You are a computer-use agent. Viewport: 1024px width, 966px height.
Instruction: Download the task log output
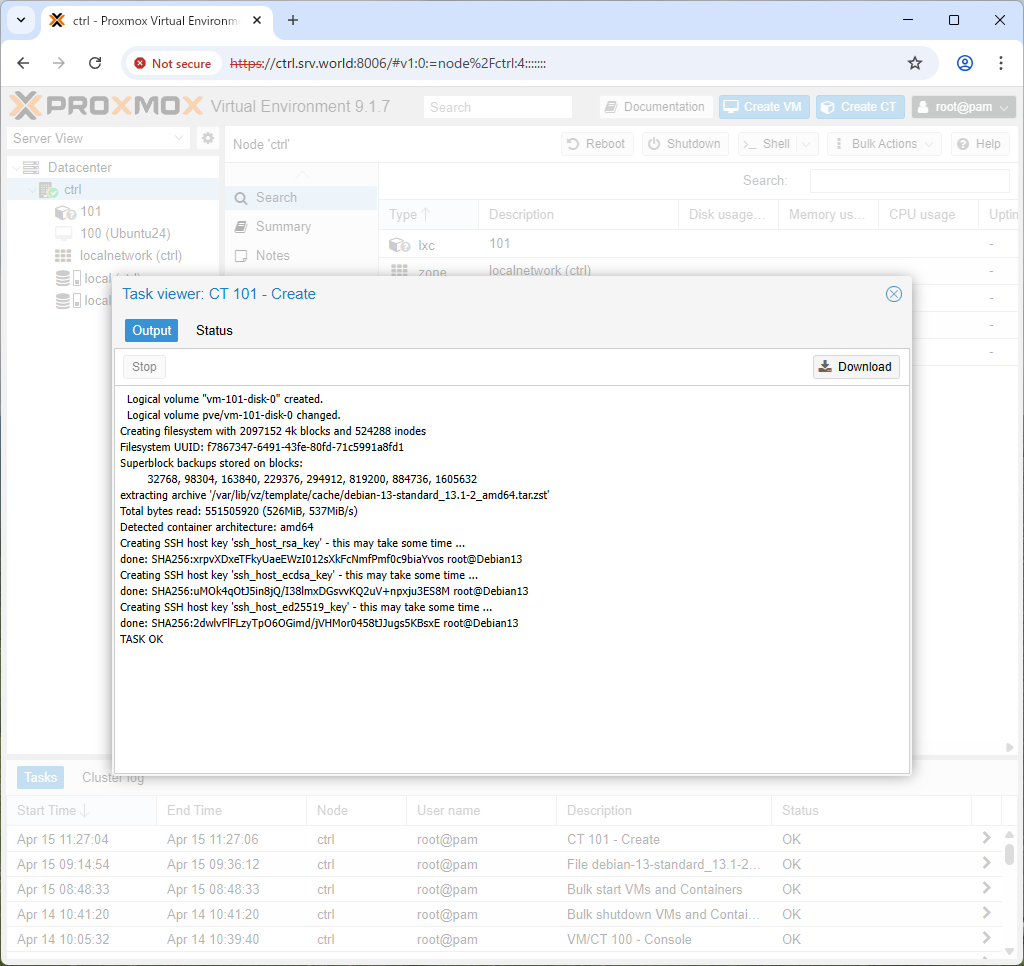click(856, 367)
